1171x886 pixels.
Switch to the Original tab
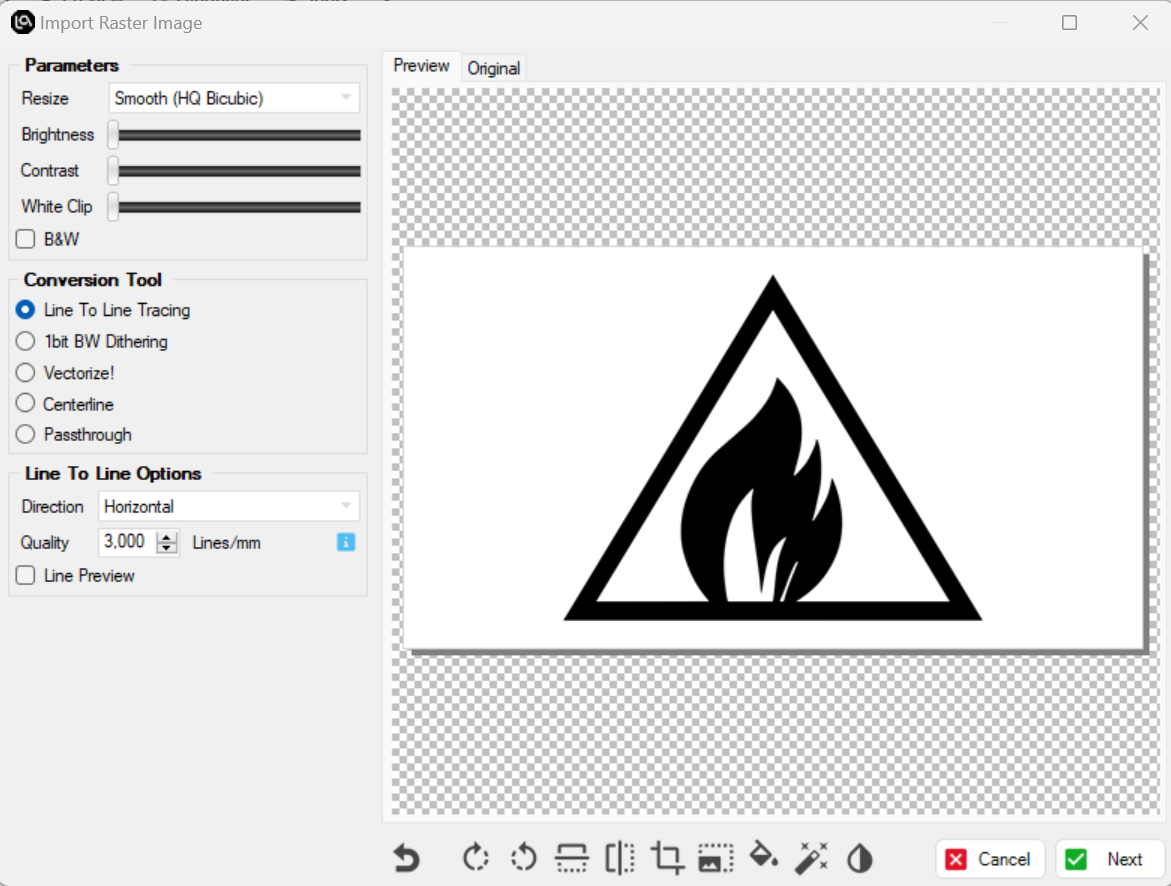(x=494, y=68)
